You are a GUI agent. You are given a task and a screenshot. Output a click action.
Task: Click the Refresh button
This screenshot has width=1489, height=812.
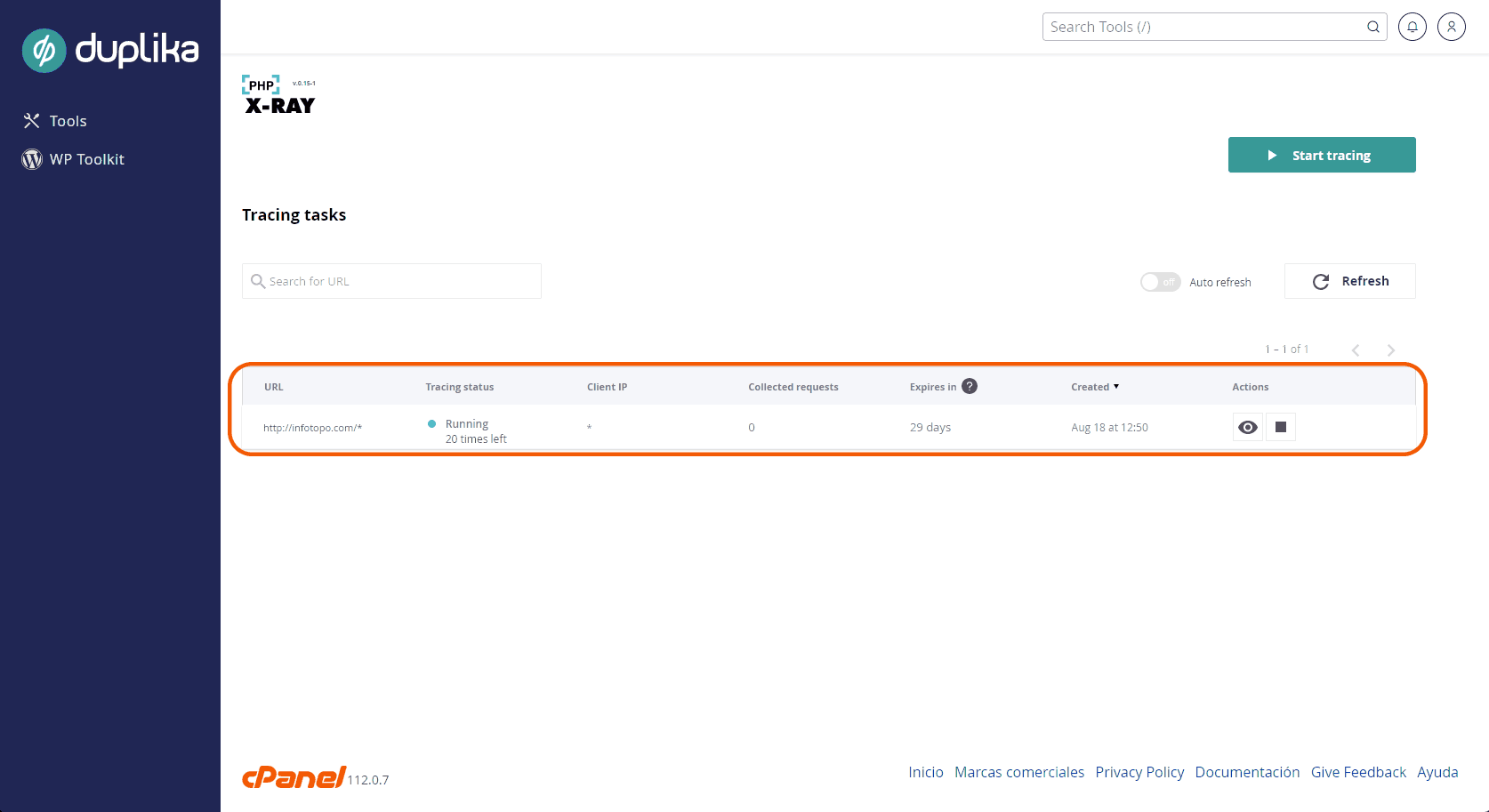[1349, 281]
